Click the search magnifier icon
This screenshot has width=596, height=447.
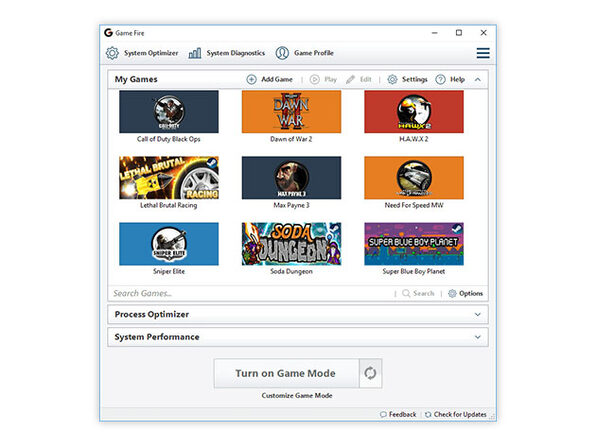coord(406,293)
